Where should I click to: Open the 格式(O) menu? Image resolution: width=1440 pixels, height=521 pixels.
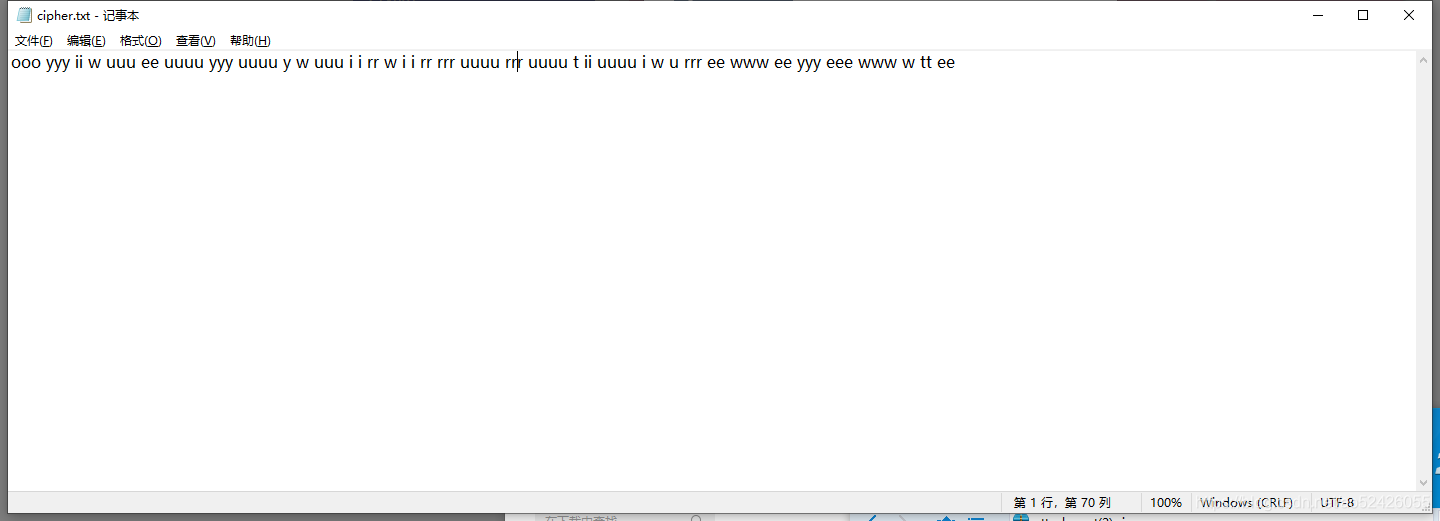click(x=140, y=41)
